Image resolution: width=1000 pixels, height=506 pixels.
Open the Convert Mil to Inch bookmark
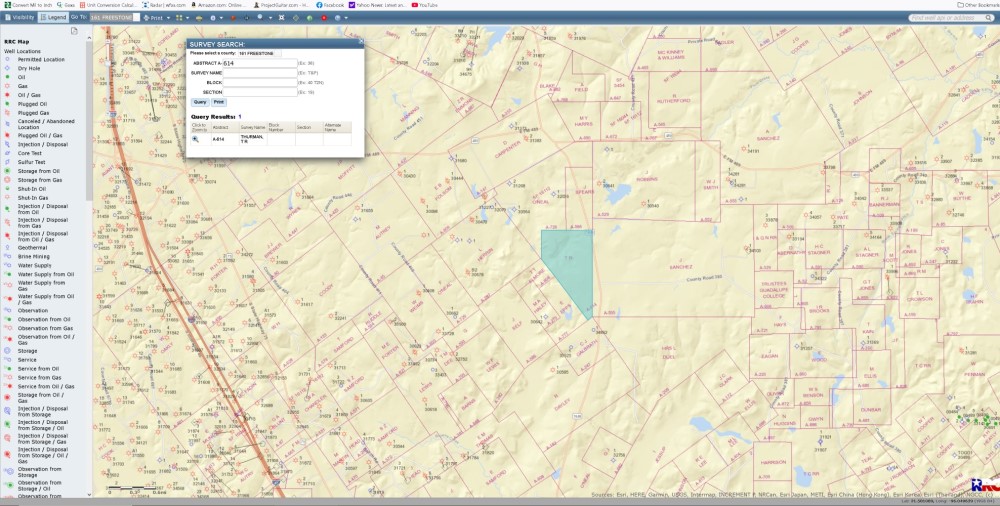pos(27,4)
